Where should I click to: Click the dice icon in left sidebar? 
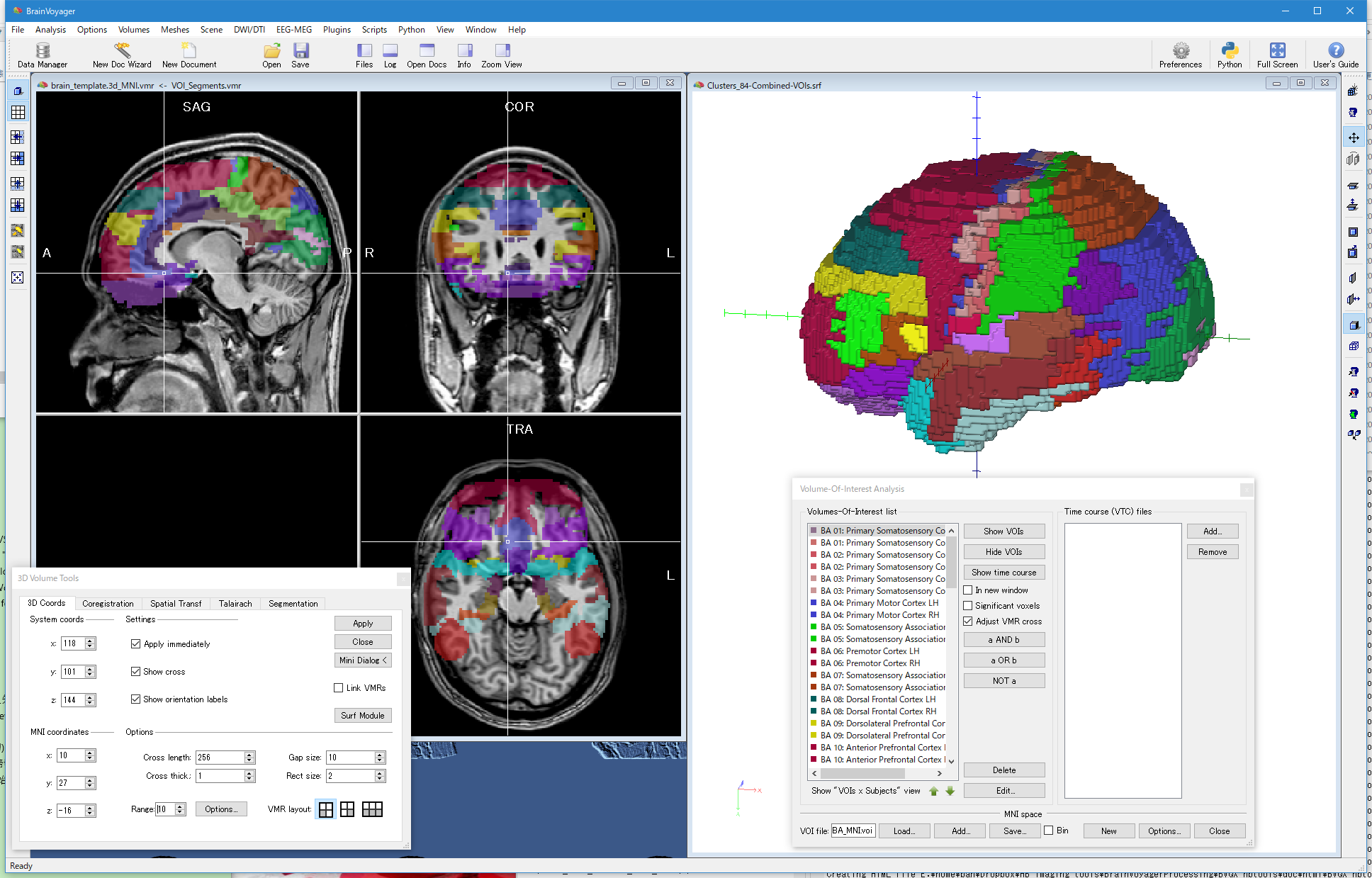click(x=18, y=277)
